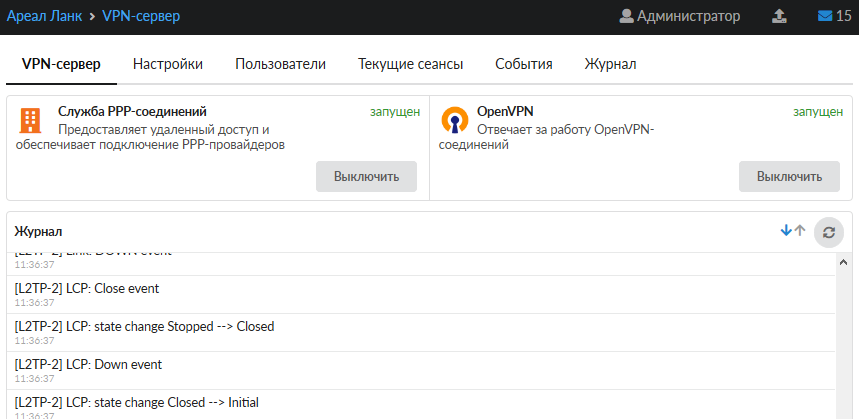Sort journal with the down arrow
This screenshot has width=859, height=419.
786,231
